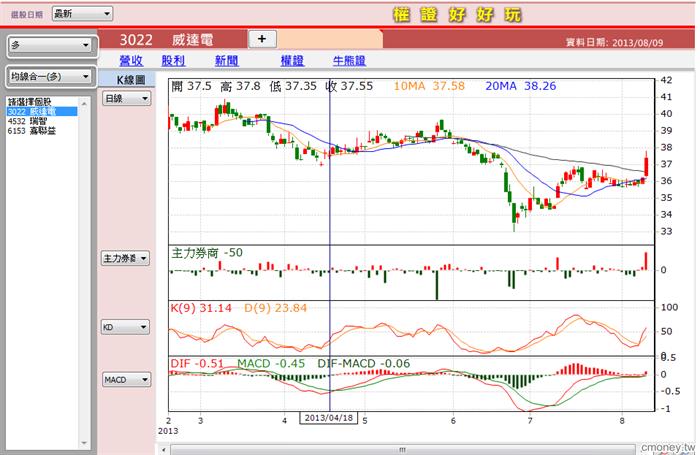Viewport: 700px width, 455px height.
Task: Click the 資料日期: 2013/08/09 text
Action: 615,42
